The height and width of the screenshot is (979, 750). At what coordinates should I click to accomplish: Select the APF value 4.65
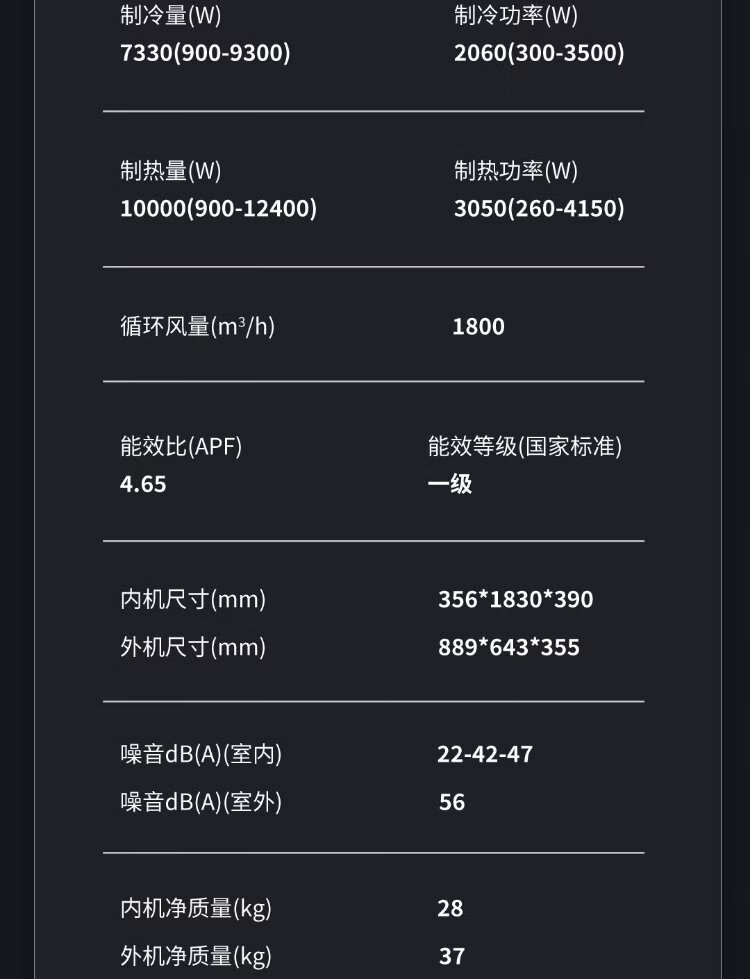click(143, 484)
